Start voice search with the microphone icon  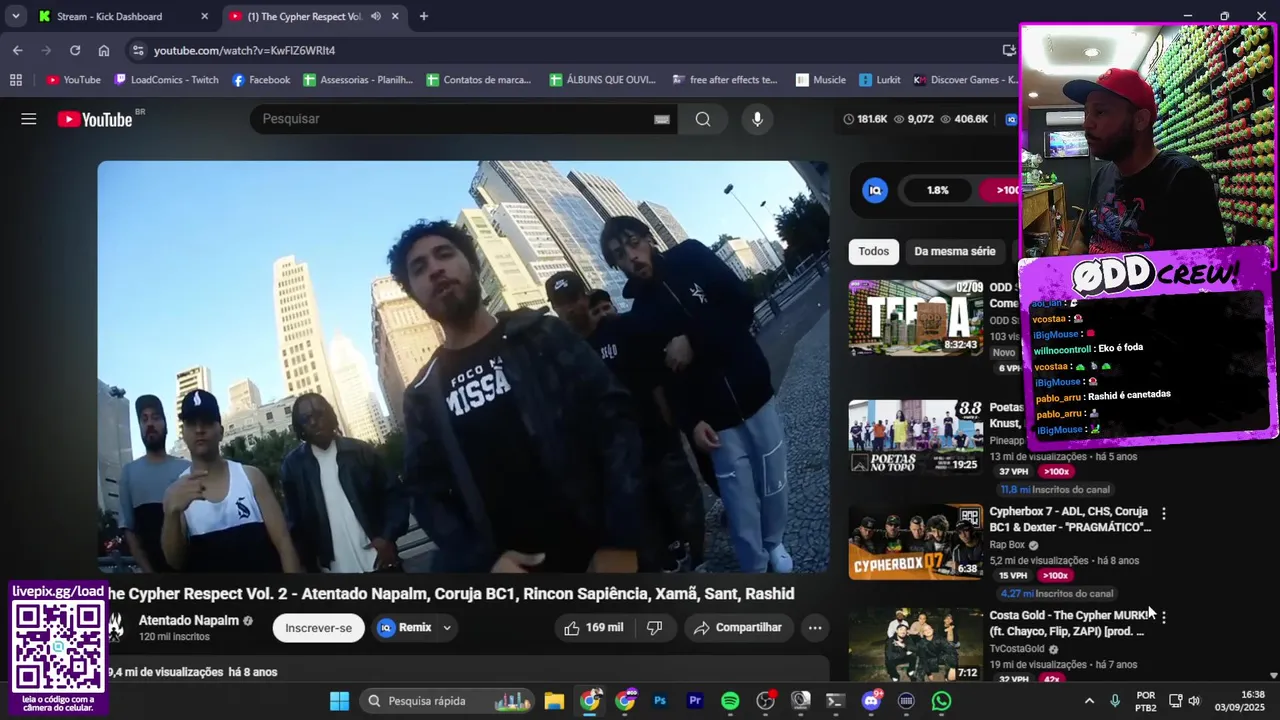pos(757,119)
